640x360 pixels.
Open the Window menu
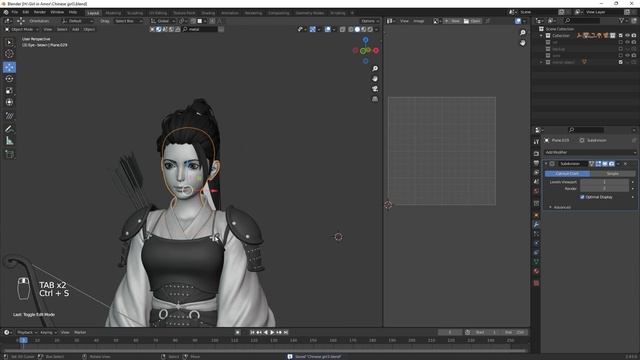coord(57,12)
